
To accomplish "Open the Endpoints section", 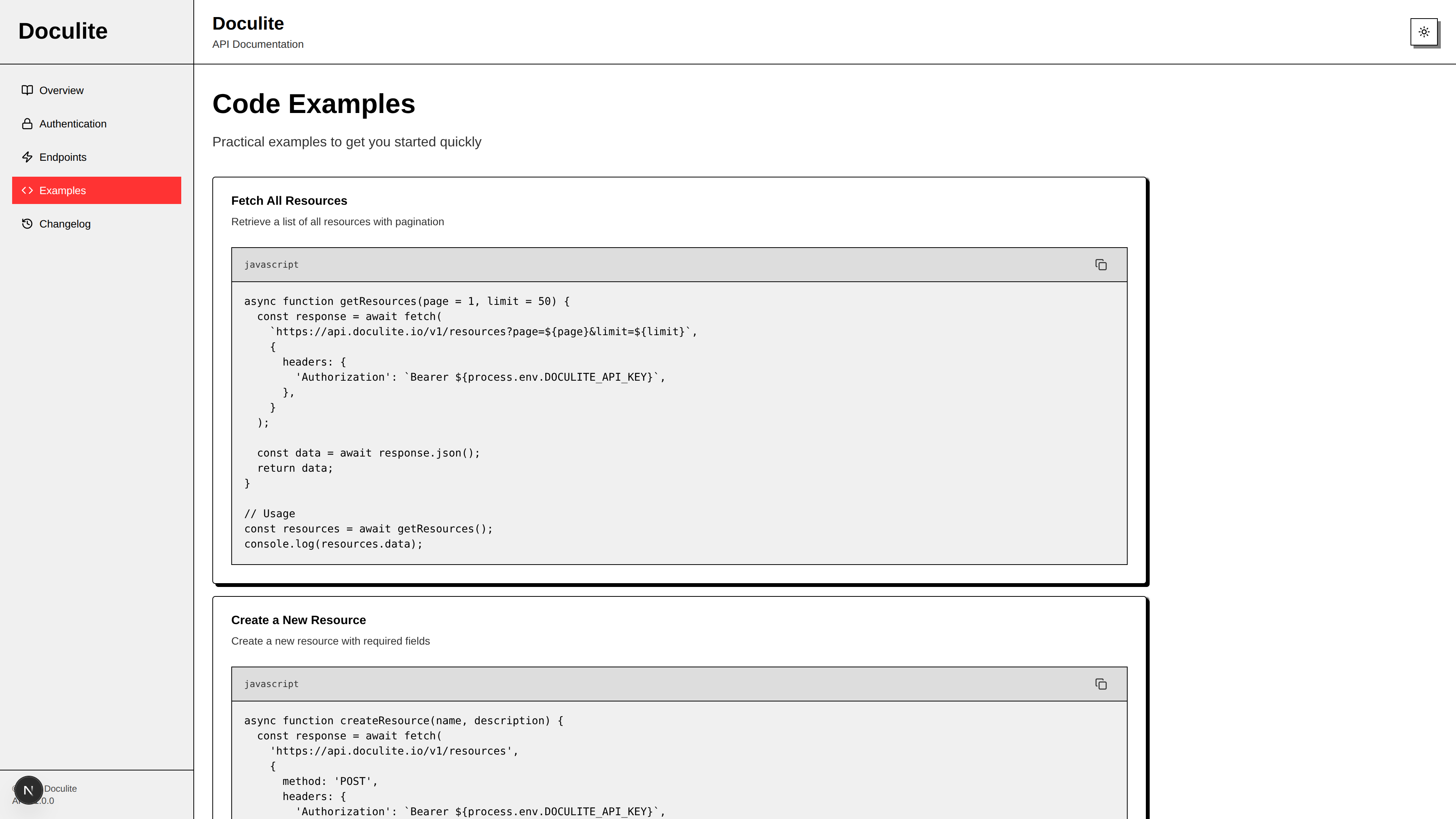I will (63, 157).
